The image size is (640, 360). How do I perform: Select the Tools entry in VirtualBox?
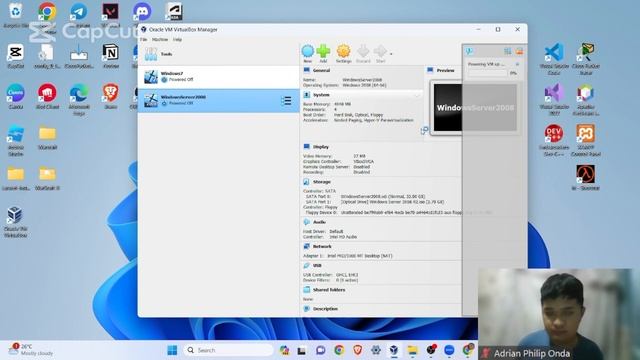(219, 54)
